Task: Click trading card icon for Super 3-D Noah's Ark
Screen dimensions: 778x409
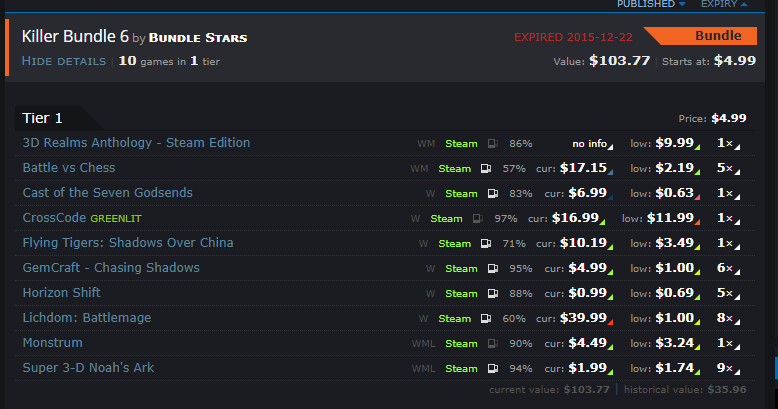Action: coord(492,368)
